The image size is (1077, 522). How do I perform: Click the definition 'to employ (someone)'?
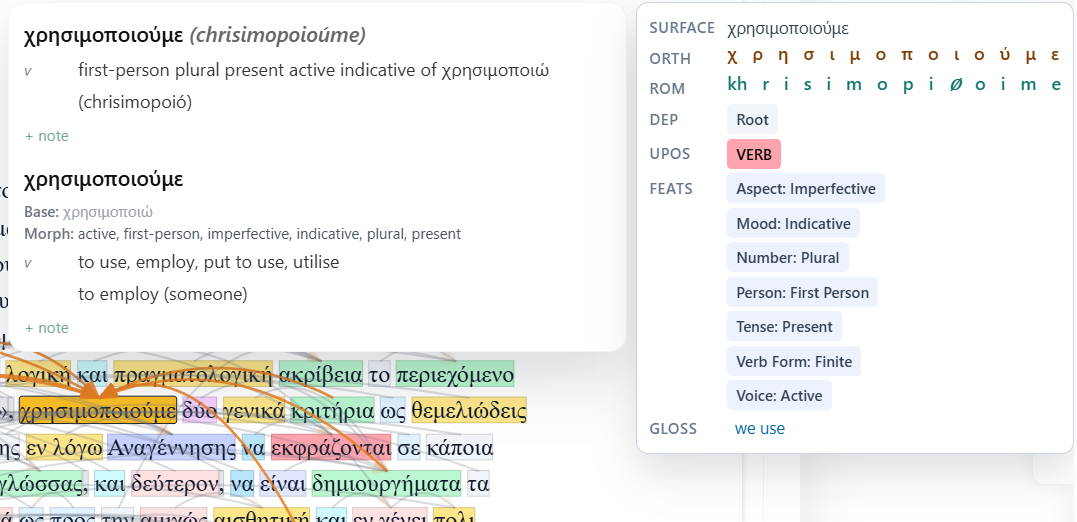(x=163, y=295)
